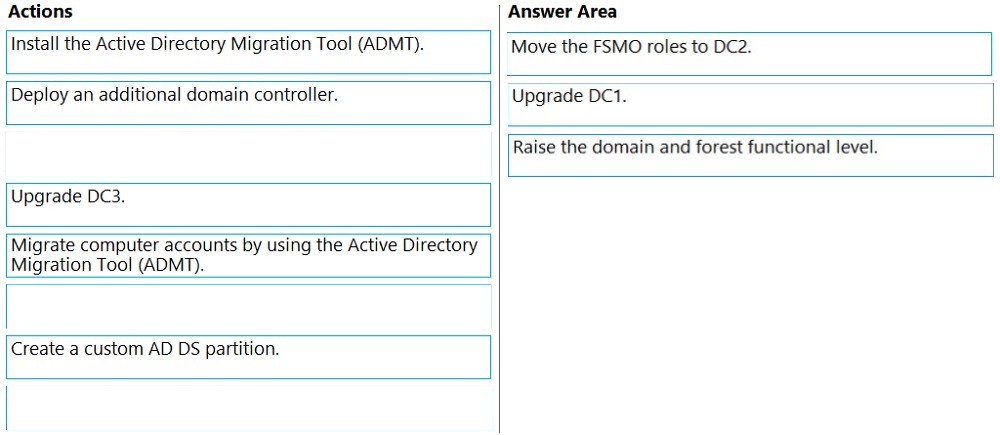The height and width of the screenshot is (435, 1000).
Task: Pick the Migrate computer accounts action
Action: (x=248, y=255)
